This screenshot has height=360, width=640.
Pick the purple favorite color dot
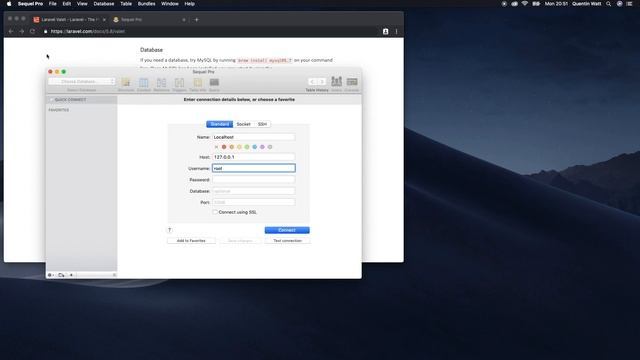click(262, 147)
